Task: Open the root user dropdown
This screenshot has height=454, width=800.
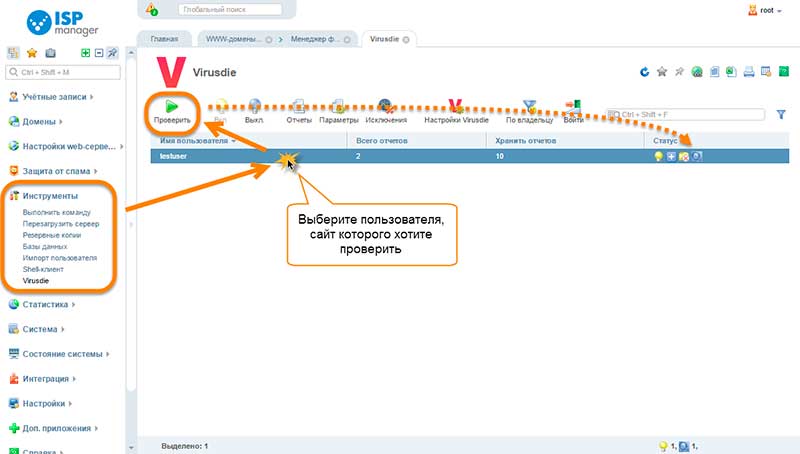Action: [765, 10]
